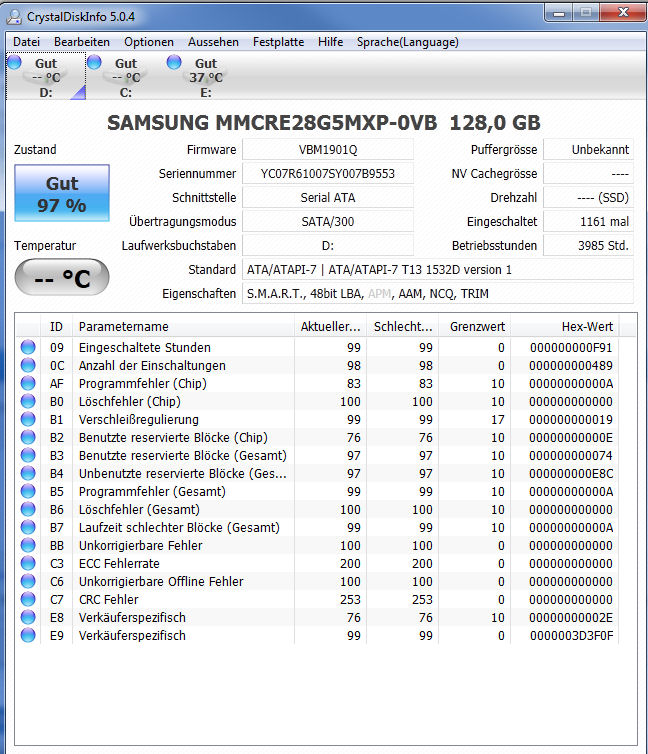Click the Eingeschaltet field 1161 mal
The image size is (648, 754).
588,222
